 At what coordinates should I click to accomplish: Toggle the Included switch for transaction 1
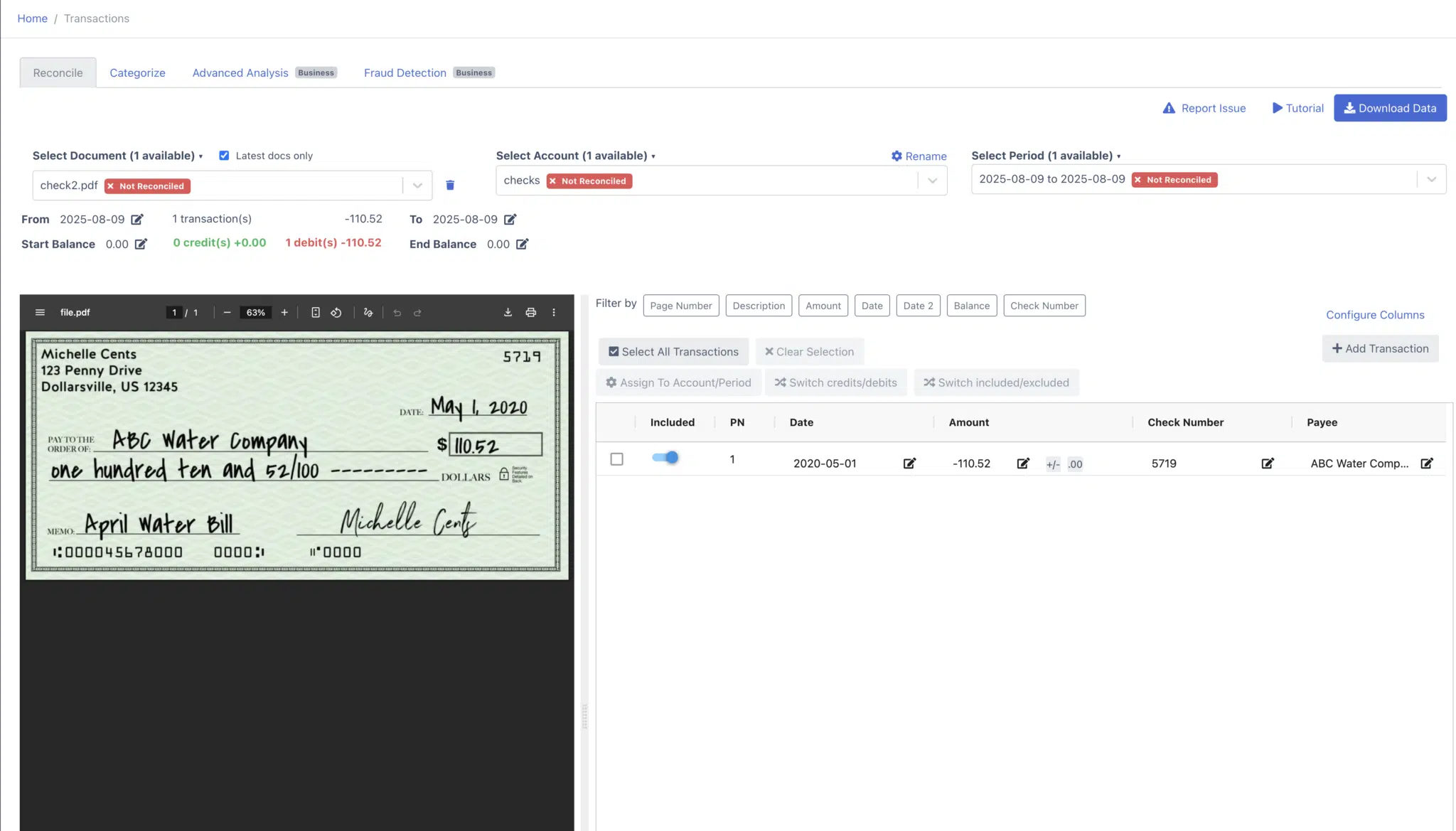point(665,458)
